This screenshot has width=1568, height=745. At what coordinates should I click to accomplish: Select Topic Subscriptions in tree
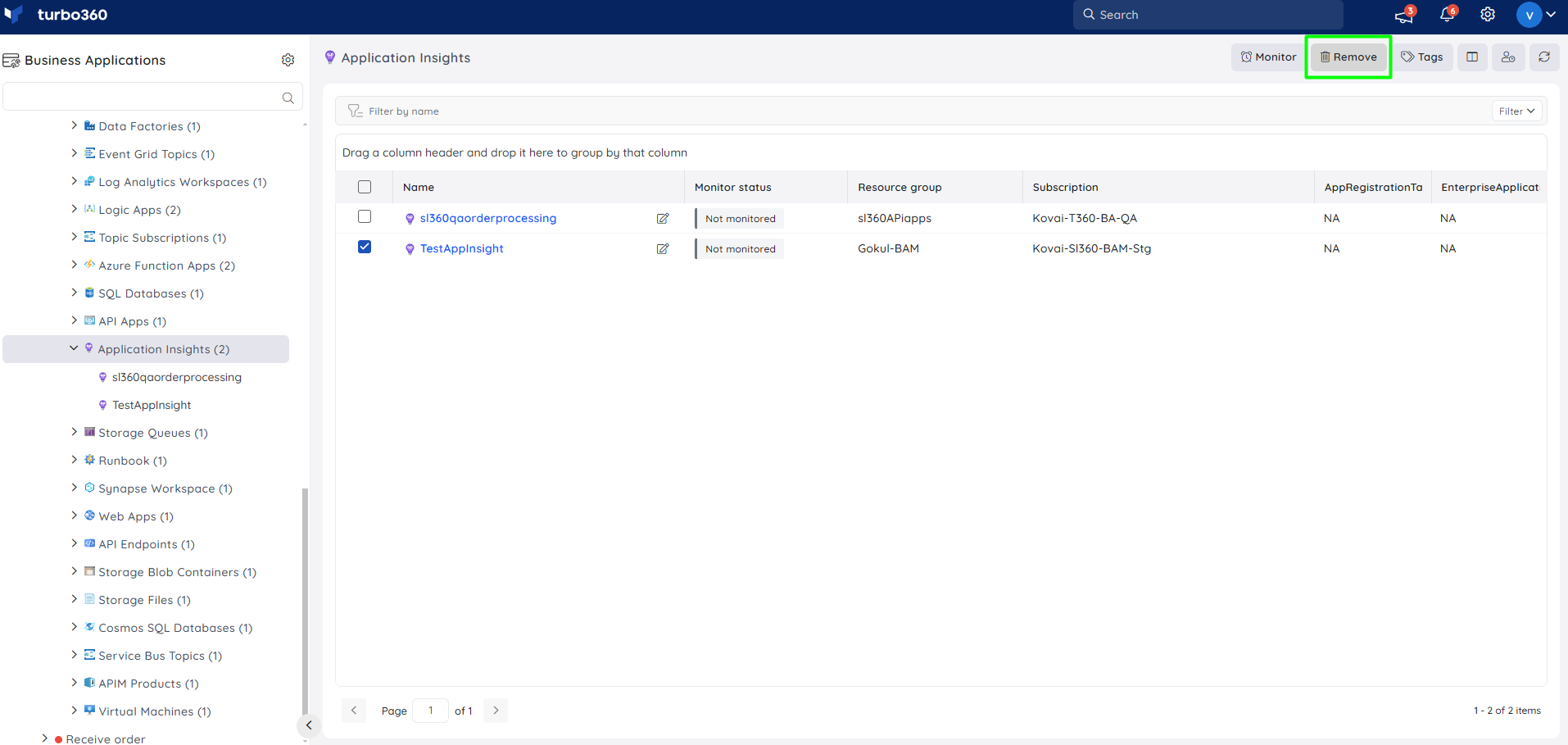click(x=162, y=238)
